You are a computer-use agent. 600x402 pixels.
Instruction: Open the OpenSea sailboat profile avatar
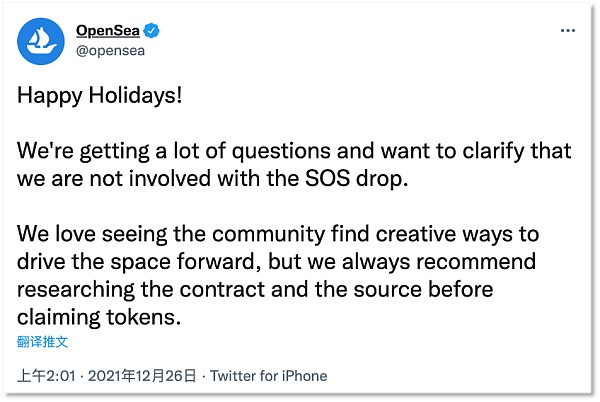coord(41,41)
